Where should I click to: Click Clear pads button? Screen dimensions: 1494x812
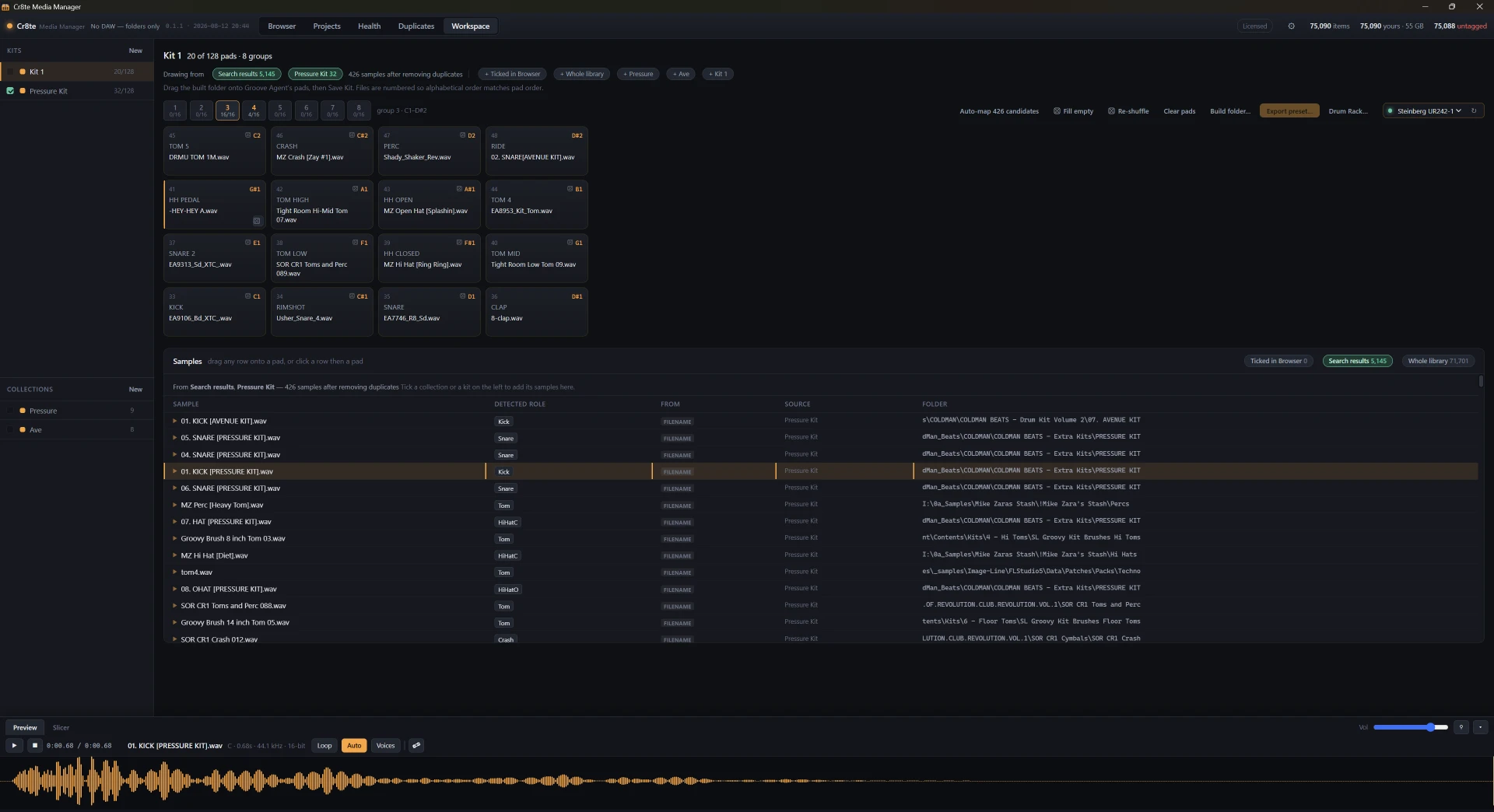click(x=1179, y=111)
